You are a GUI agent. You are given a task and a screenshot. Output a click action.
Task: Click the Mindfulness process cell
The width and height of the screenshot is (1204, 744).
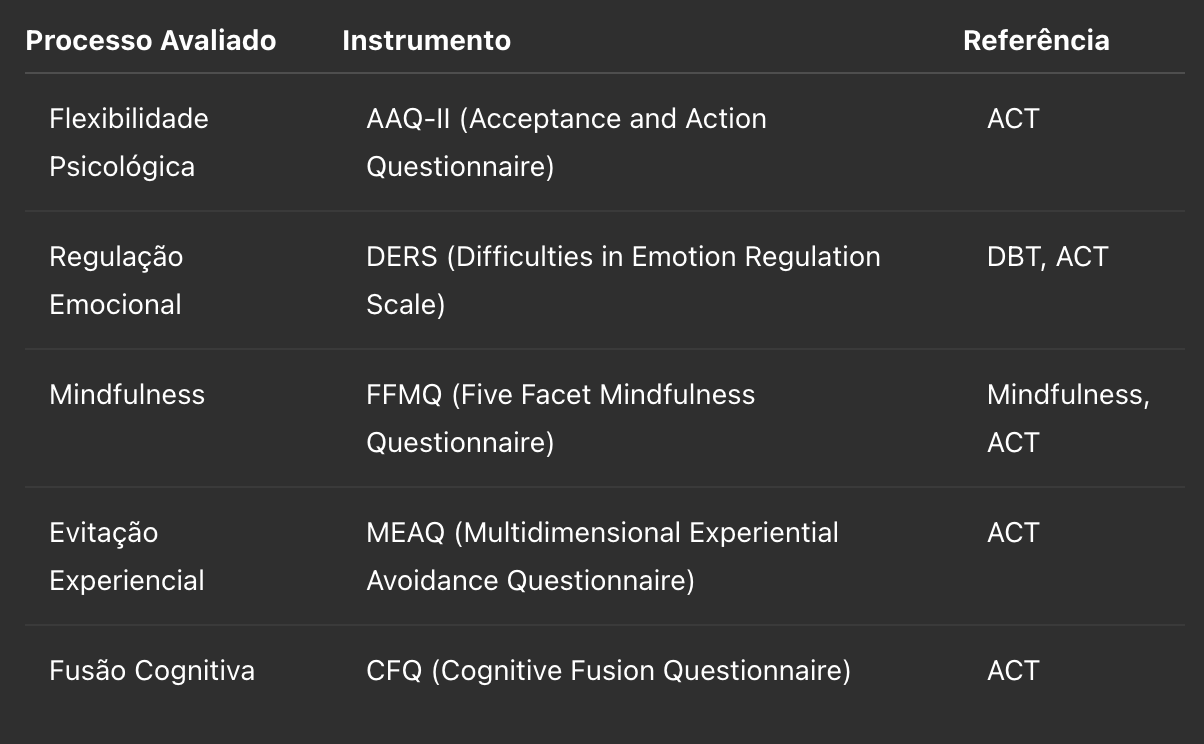[127, 395]
